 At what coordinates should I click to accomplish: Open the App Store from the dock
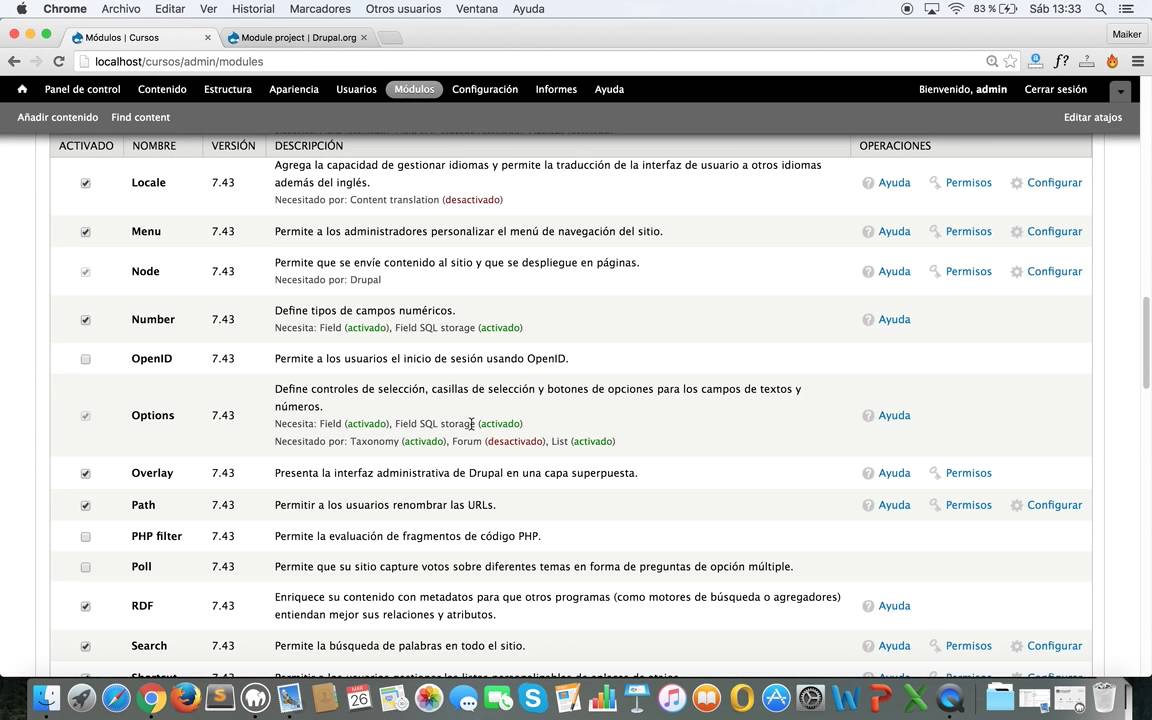[x=777, y=698]
